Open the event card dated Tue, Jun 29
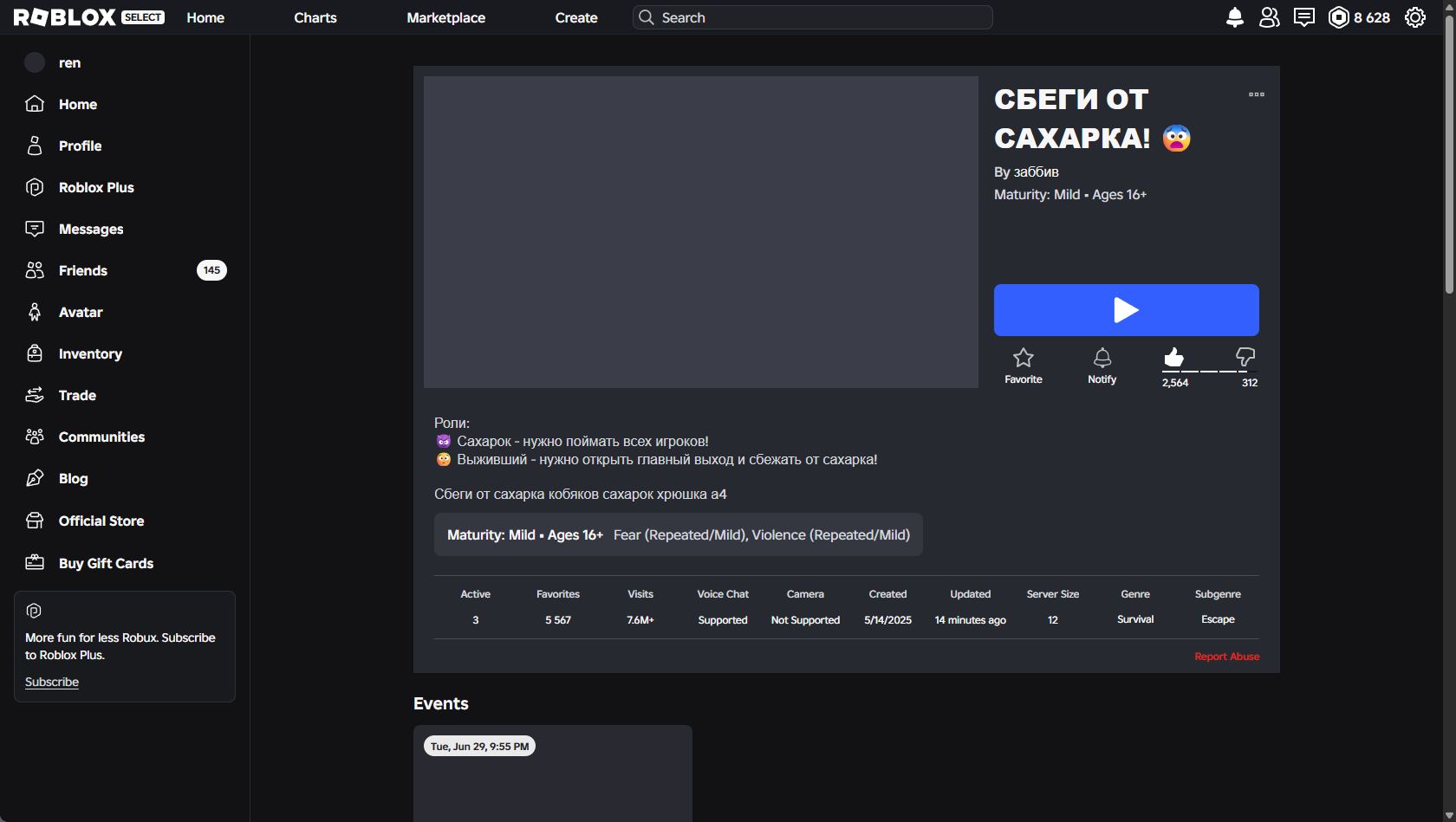Image resolution: width=1456 pixels, height=822 pixels. tap(553, 773)
